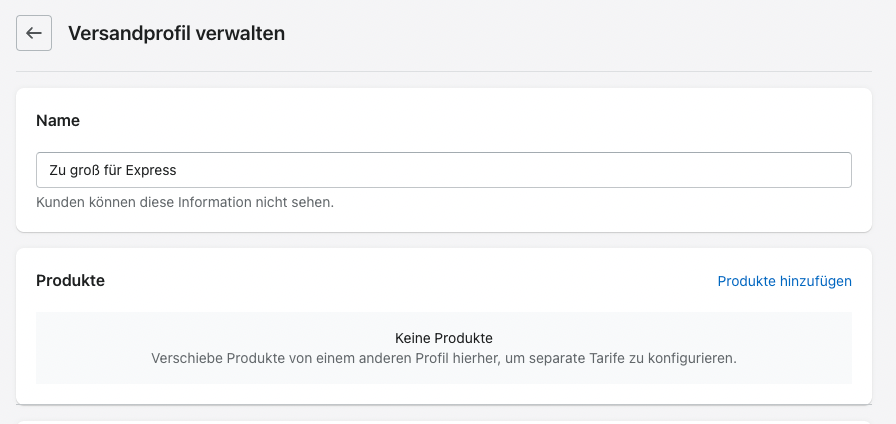Viewport: 896px width, 424px height.
Task: Click the Name input field
Action: pyautogui.click(x=443, y=170)
